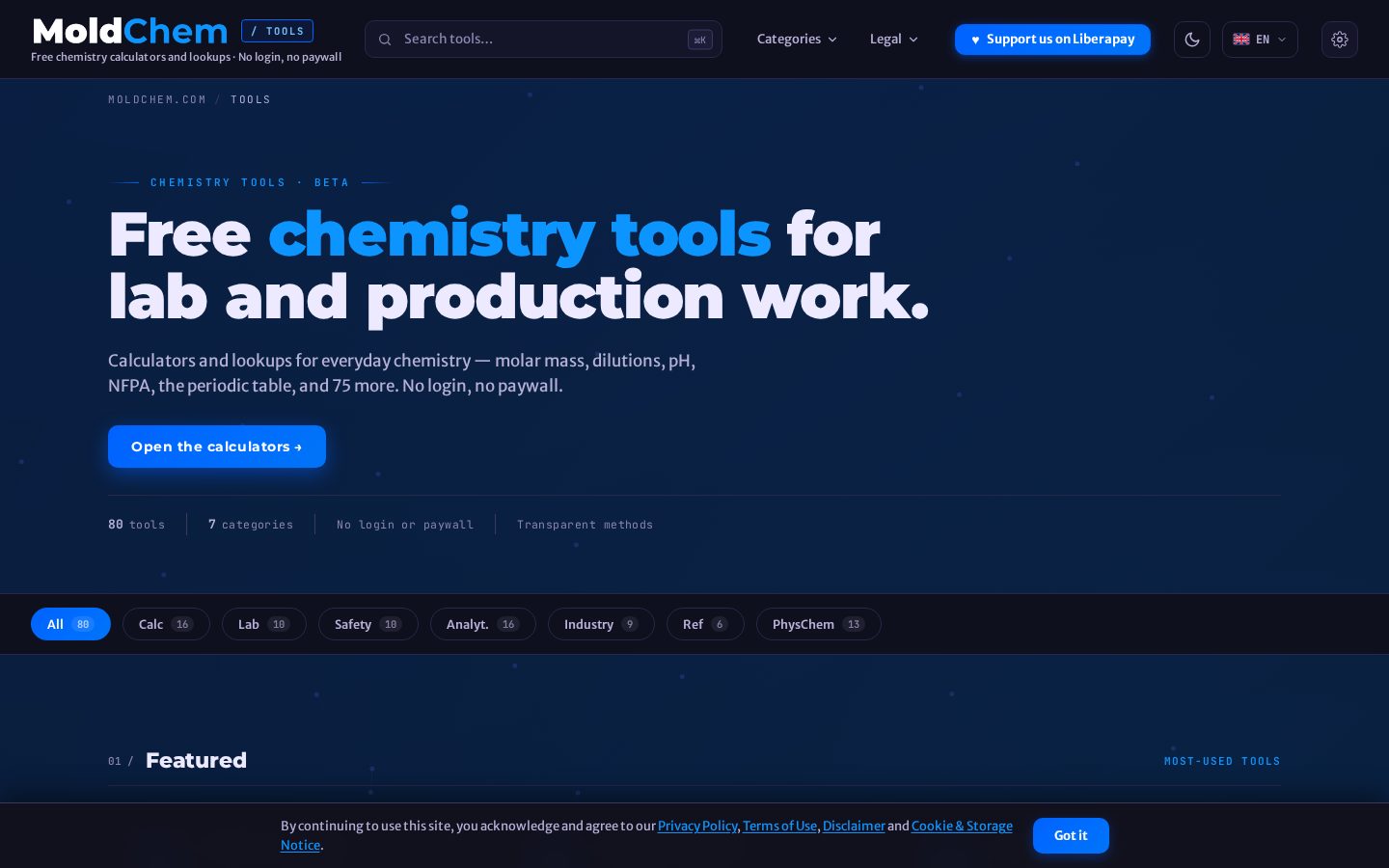This screenshot has height=868, width=1389.
Task: Focus the Search tools field
Action: click(x=543, y=40)
